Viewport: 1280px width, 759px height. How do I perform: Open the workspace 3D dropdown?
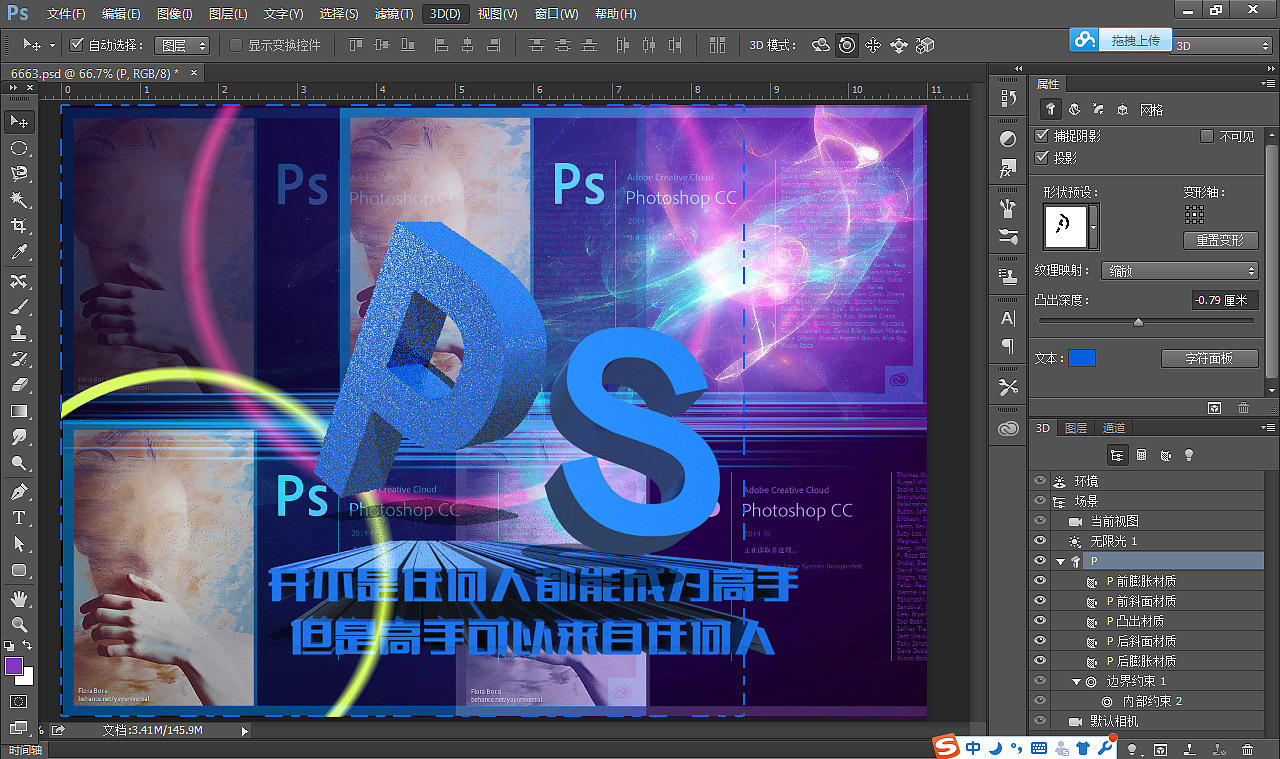[x=1222, y=45]
